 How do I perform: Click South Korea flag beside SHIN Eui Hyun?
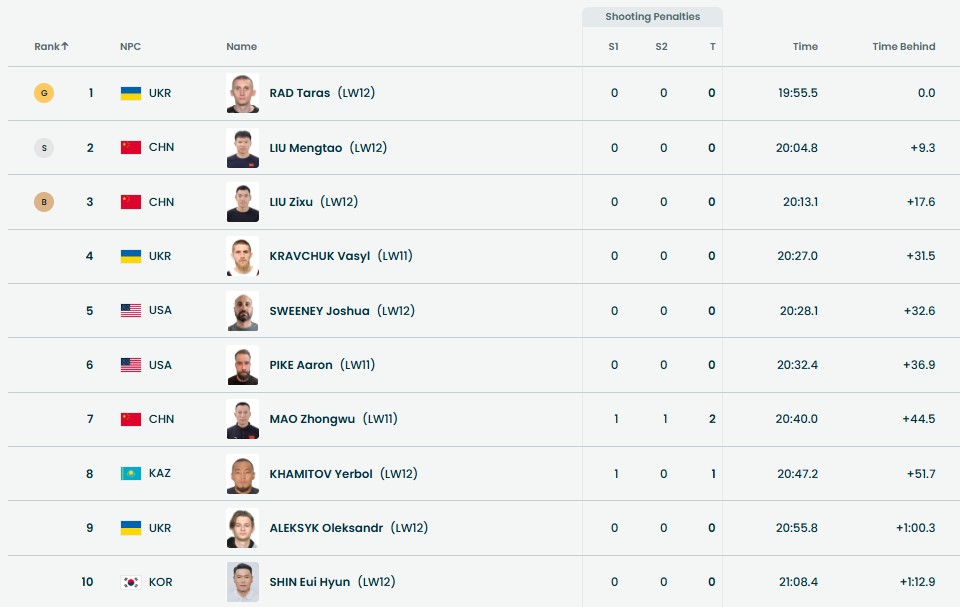click(x=130, y=582)
